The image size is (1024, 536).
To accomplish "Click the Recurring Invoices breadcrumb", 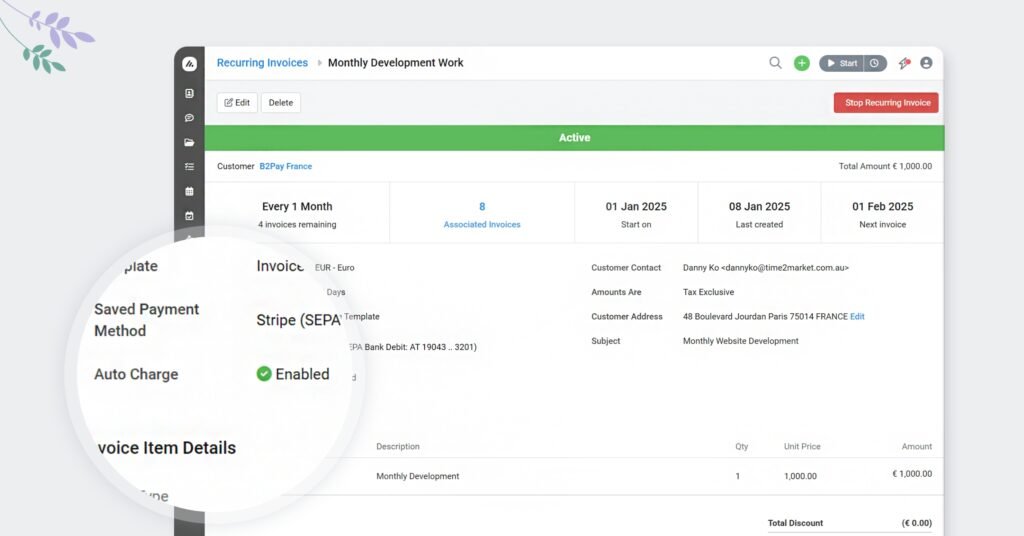I will point(262,63).
